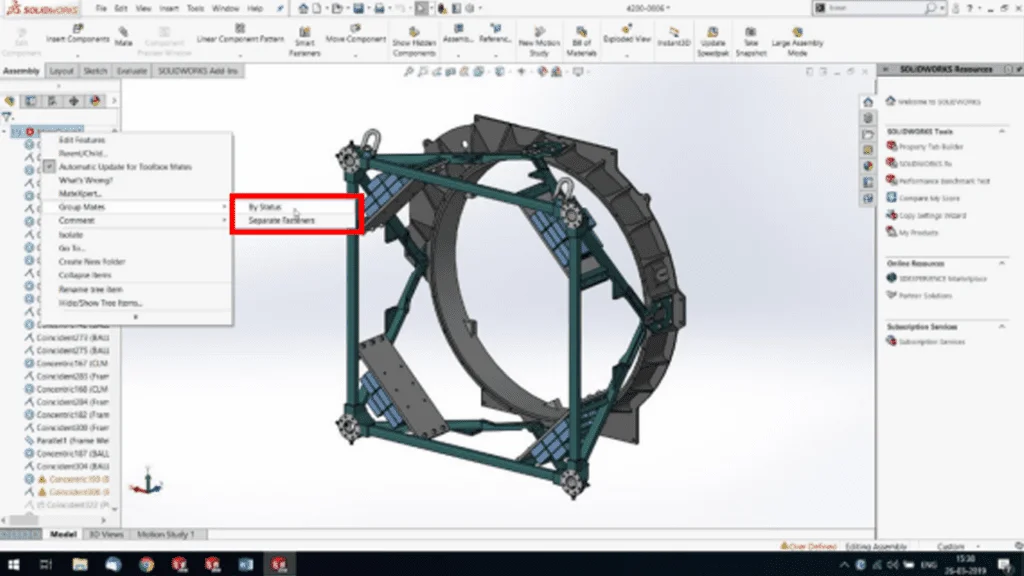Select Separate Fasteners in submenu
1024x576 pixels.
pos(281,221)
